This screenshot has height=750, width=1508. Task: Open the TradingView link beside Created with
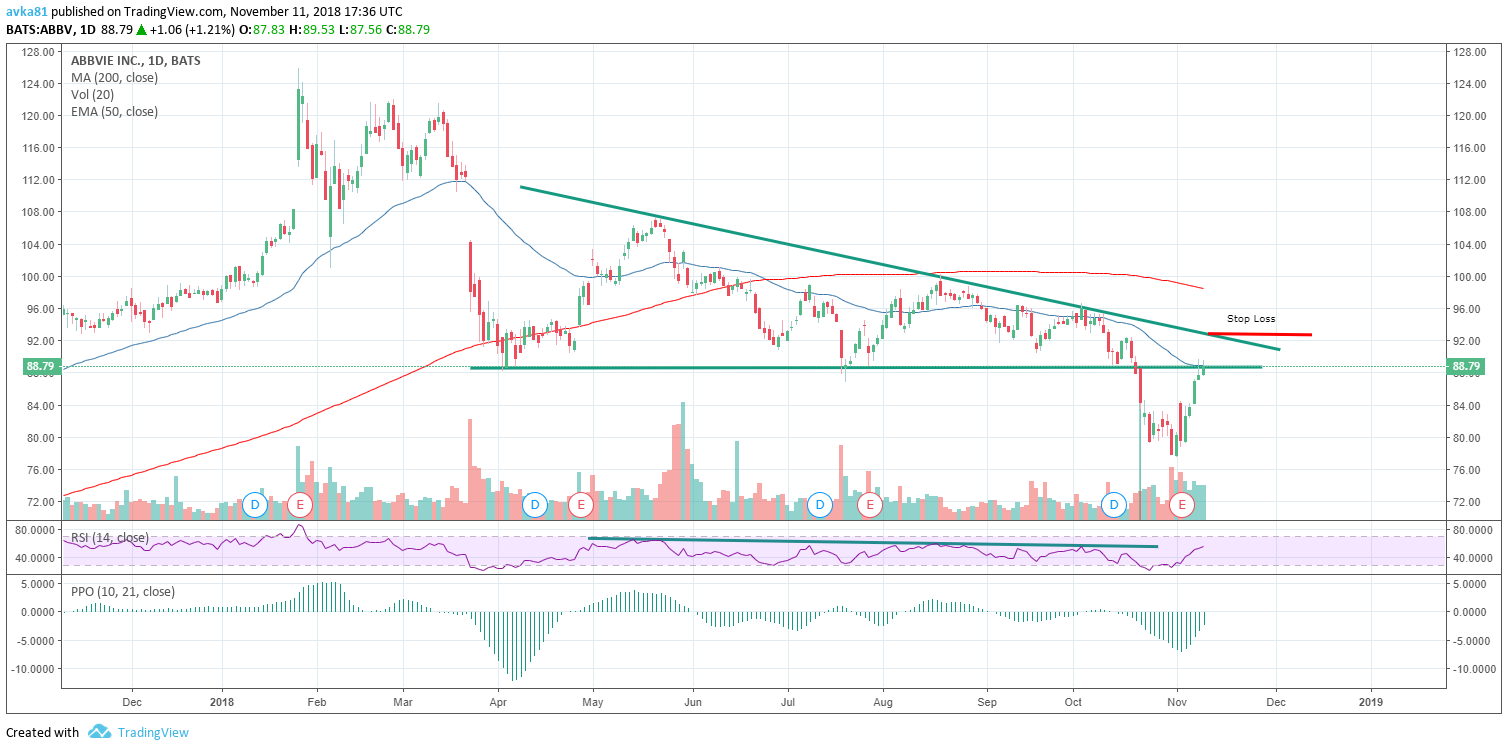coord(153,732)
